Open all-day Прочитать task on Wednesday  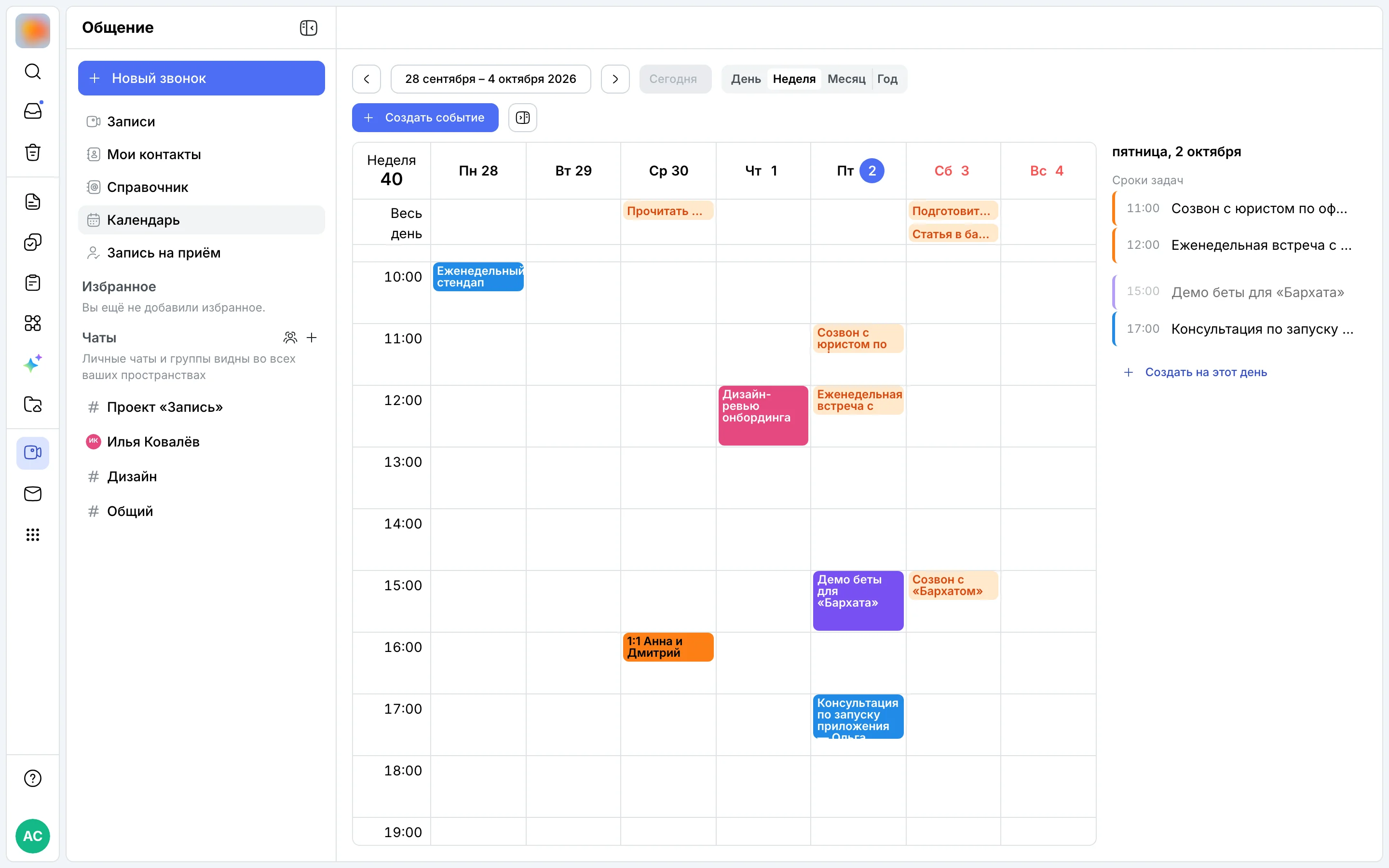[x=668, y=211]
